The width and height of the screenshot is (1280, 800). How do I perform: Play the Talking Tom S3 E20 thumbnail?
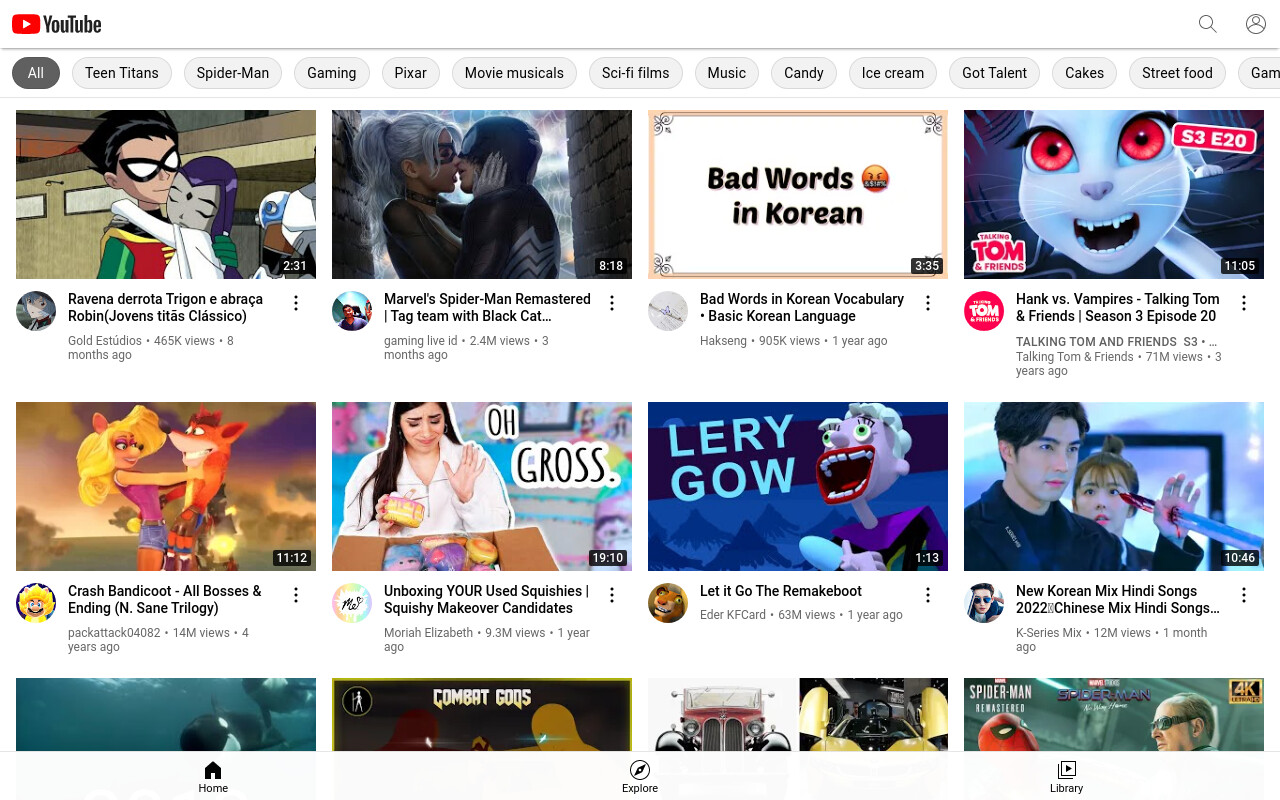(1114, 194)
